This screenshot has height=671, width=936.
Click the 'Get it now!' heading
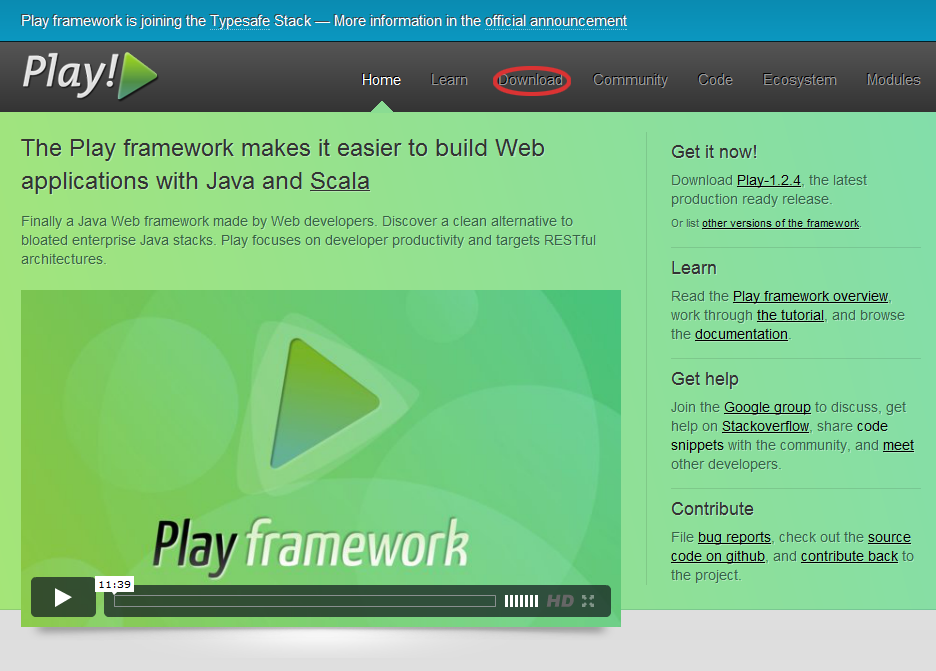(x=714, y=152)
